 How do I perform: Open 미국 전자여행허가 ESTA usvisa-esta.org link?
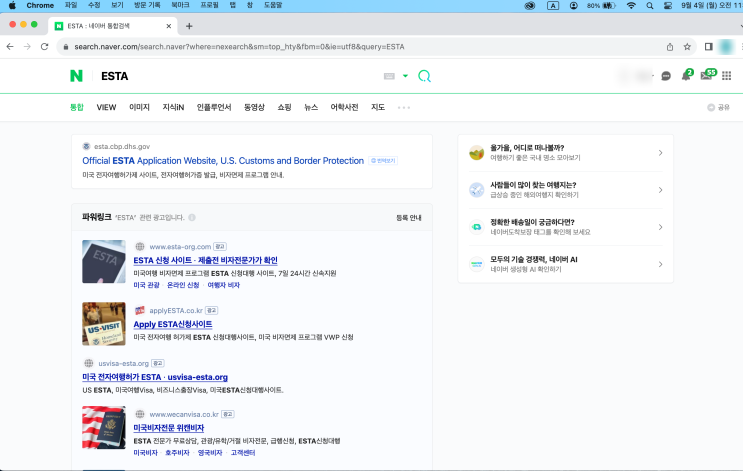(x=155, y=377)
